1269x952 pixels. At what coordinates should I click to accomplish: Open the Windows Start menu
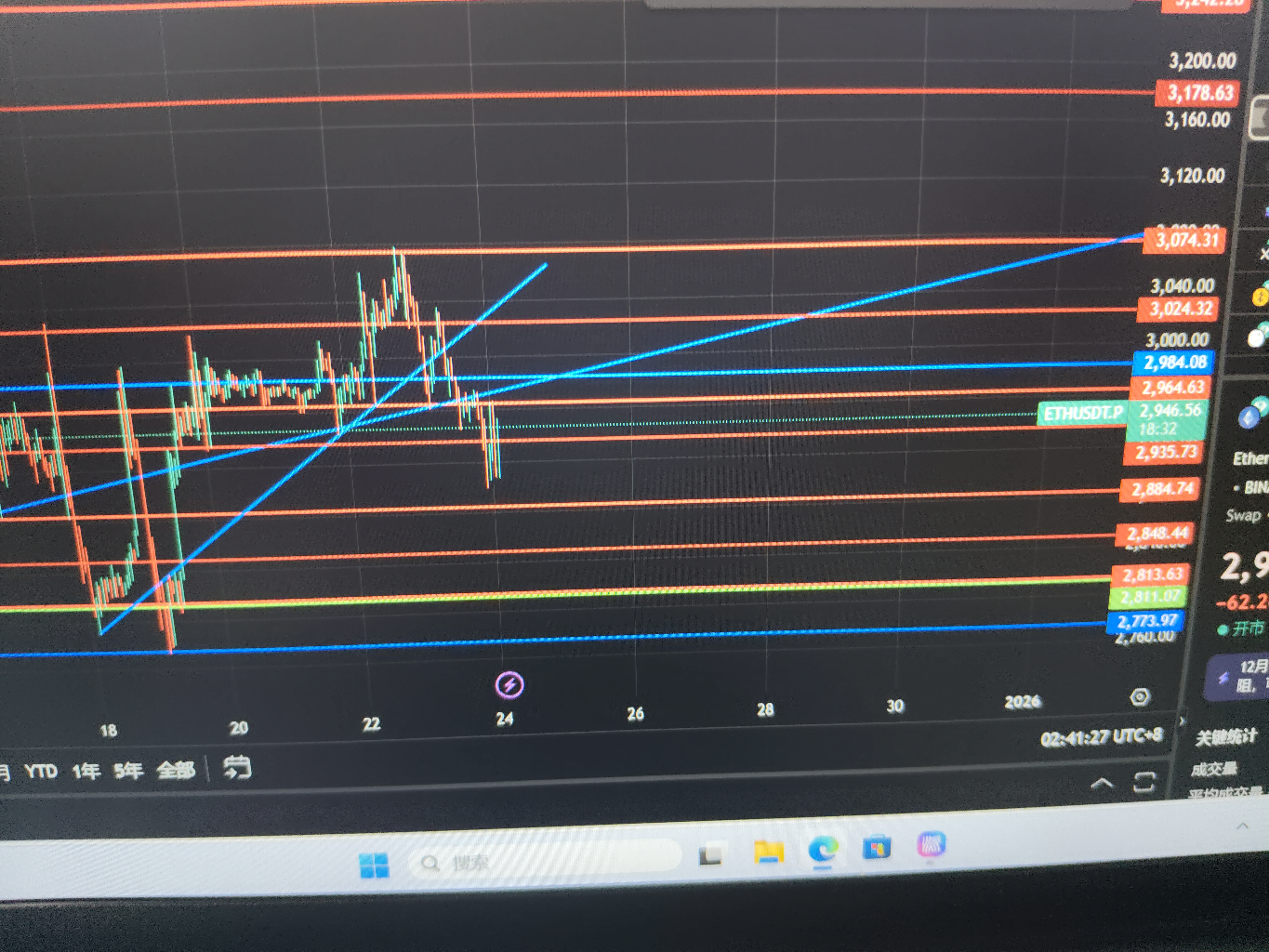pos(374,866)
